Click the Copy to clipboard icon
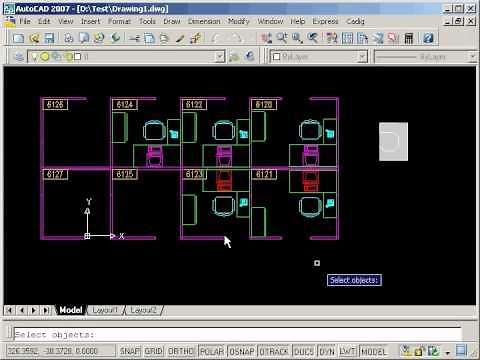 coord(149,38)
